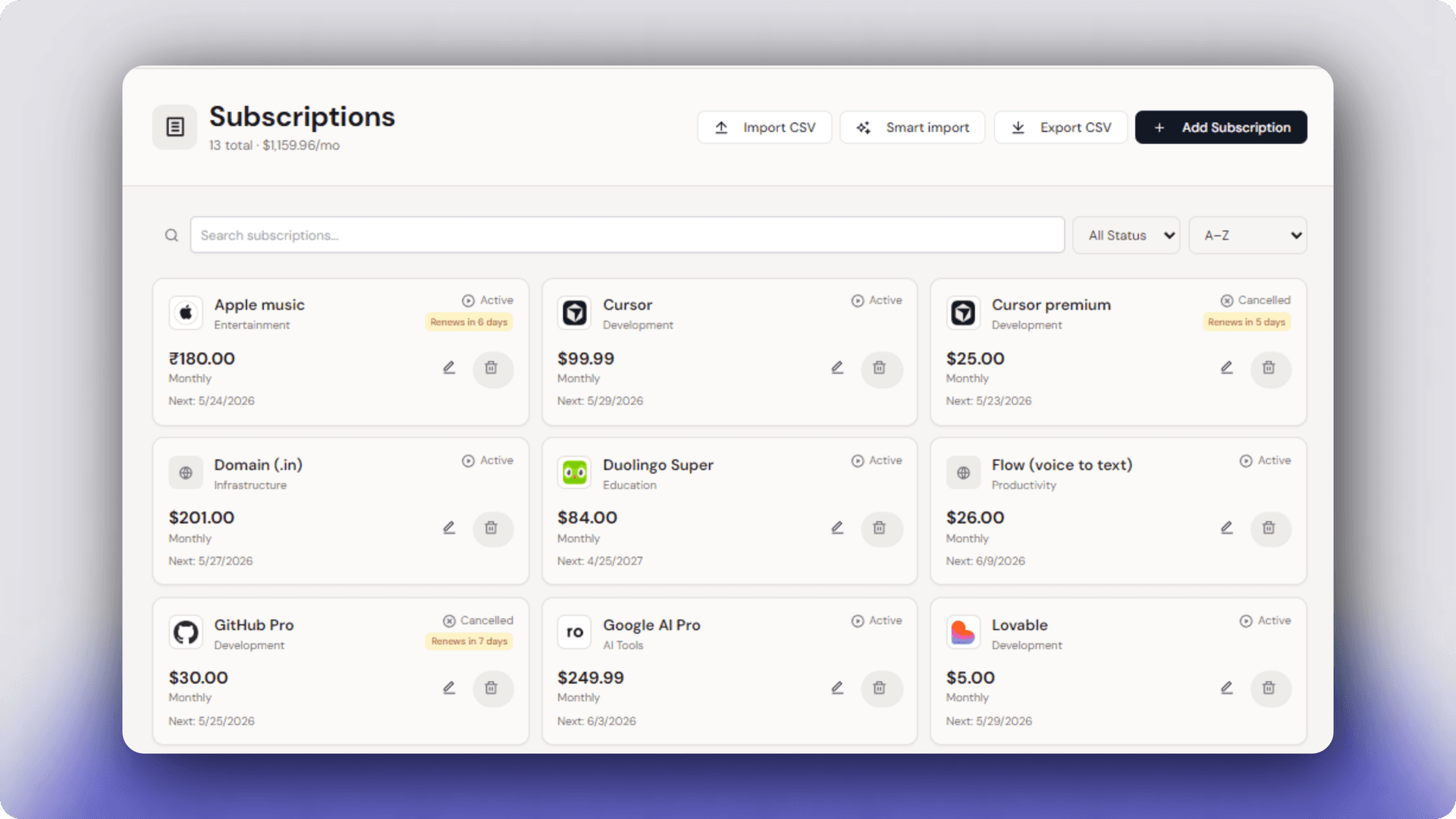Click the Apple logo on Apple music card

pyautogui.click(x=186, y=312)
